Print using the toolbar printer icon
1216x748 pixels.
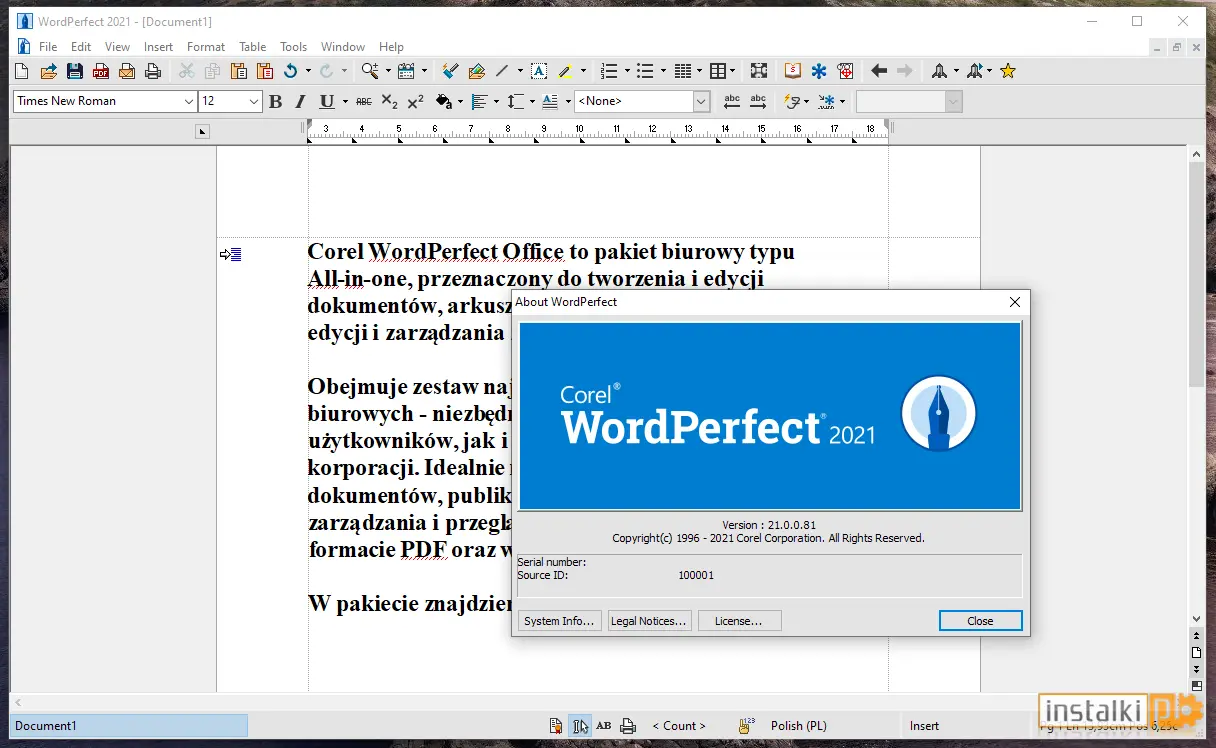(153, 71)
